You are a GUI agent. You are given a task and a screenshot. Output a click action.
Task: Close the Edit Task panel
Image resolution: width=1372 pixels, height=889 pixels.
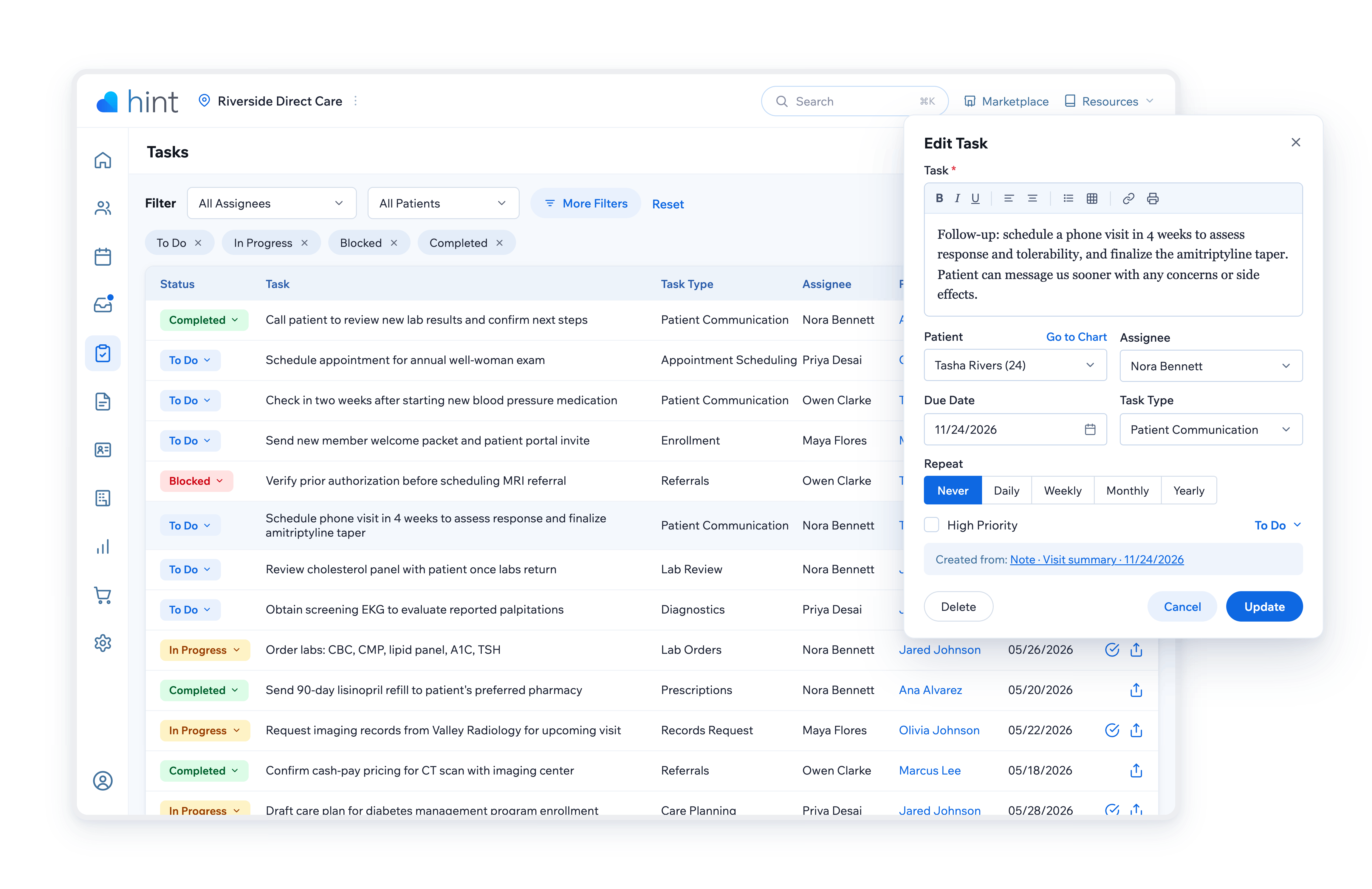click(x=1295, y=143)
